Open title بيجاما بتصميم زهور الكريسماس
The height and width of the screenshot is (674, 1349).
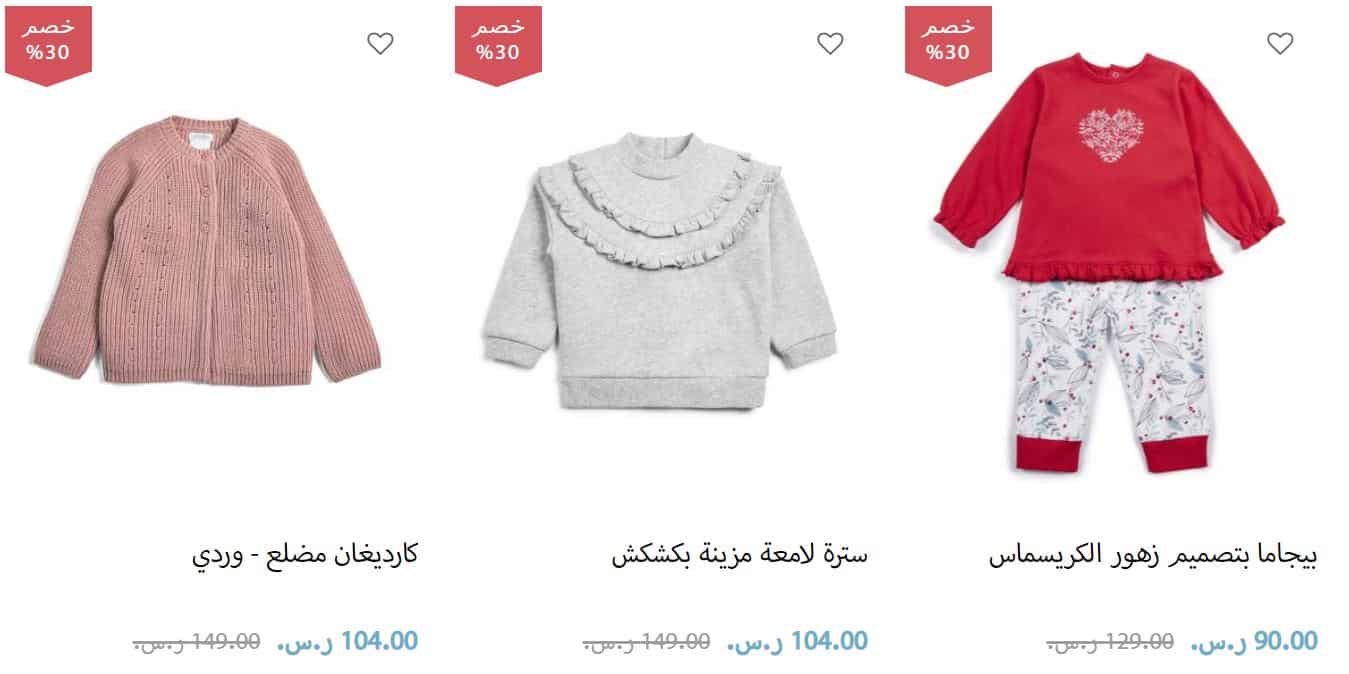point(1153,555)
